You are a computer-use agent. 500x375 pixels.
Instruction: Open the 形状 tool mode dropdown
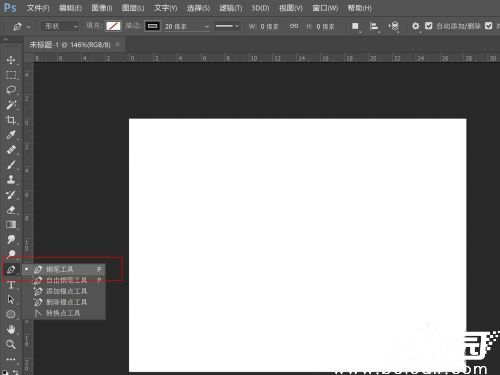[60, 26]
